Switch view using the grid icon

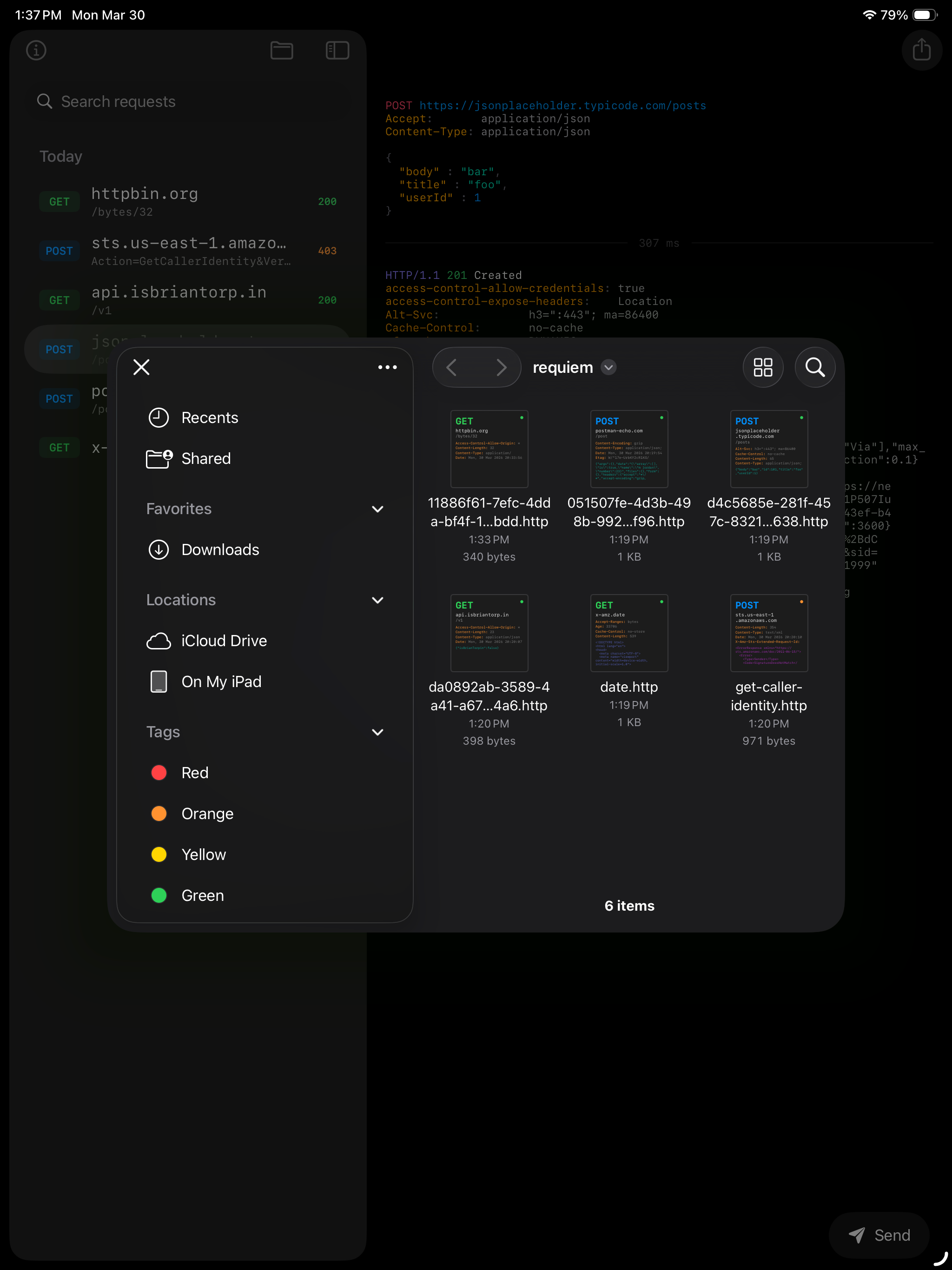(x=762, y=367)
